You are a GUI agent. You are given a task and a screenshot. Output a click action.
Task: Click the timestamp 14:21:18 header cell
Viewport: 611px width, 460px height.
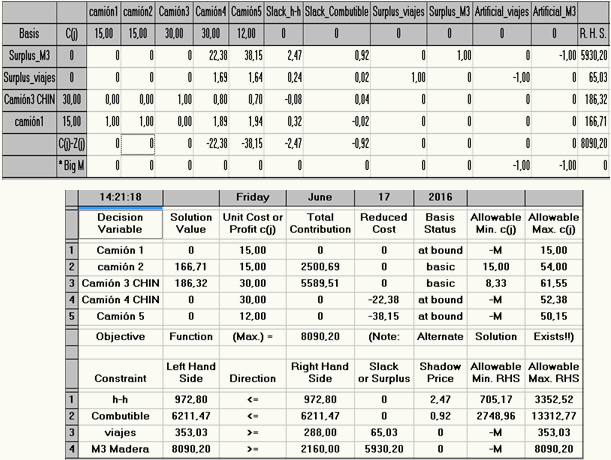[x=120, y=197]
